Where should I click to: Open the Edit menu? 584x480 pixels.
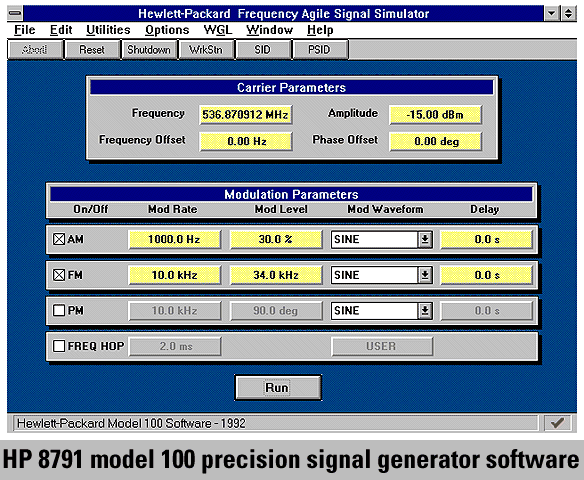[61, 30]
